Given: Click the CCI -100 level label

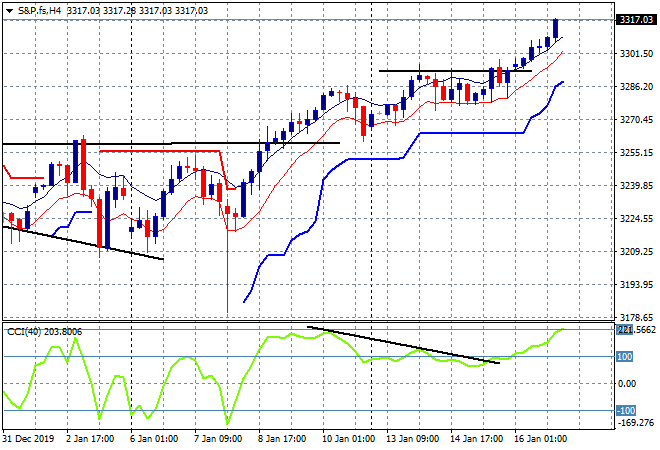Looking at the screenshot, I should (626, 410).
